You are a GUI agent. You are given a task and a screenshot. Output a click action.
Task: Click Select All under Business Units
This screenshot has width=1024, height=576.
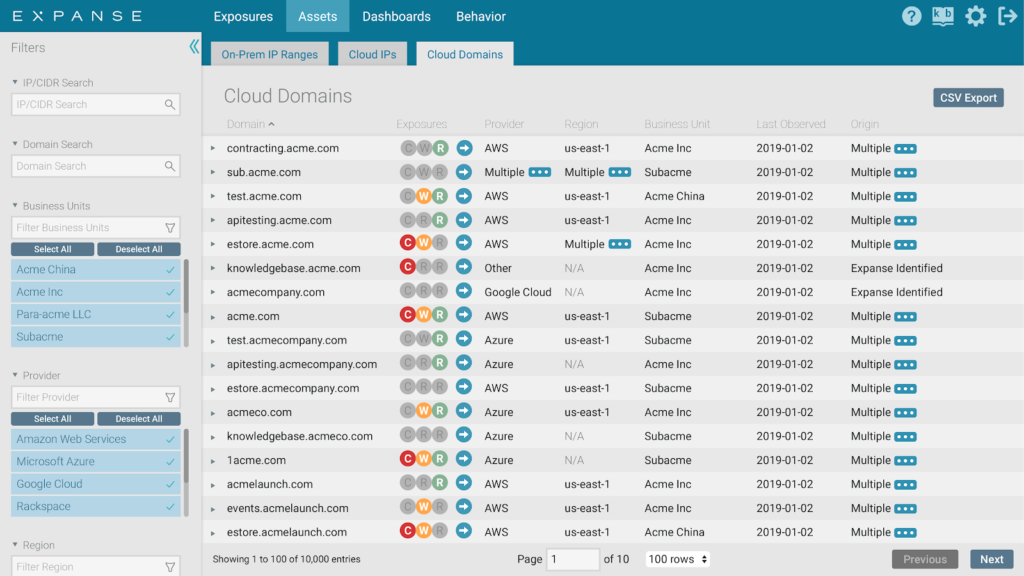[52, 249]
